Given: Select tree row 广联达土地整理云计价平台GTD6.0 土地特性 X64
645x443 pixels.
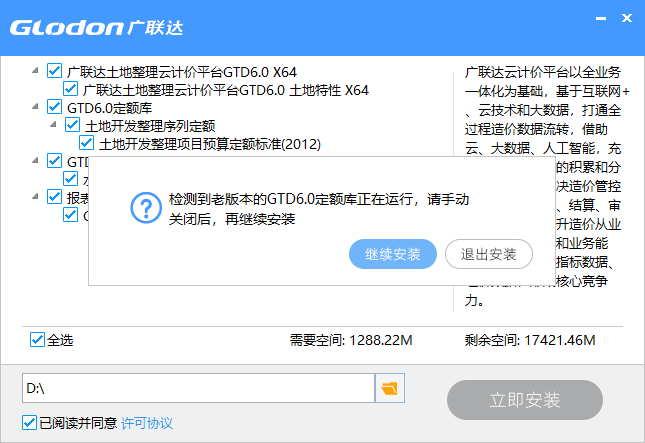Looking at the screenshot, I should [225, 90].
